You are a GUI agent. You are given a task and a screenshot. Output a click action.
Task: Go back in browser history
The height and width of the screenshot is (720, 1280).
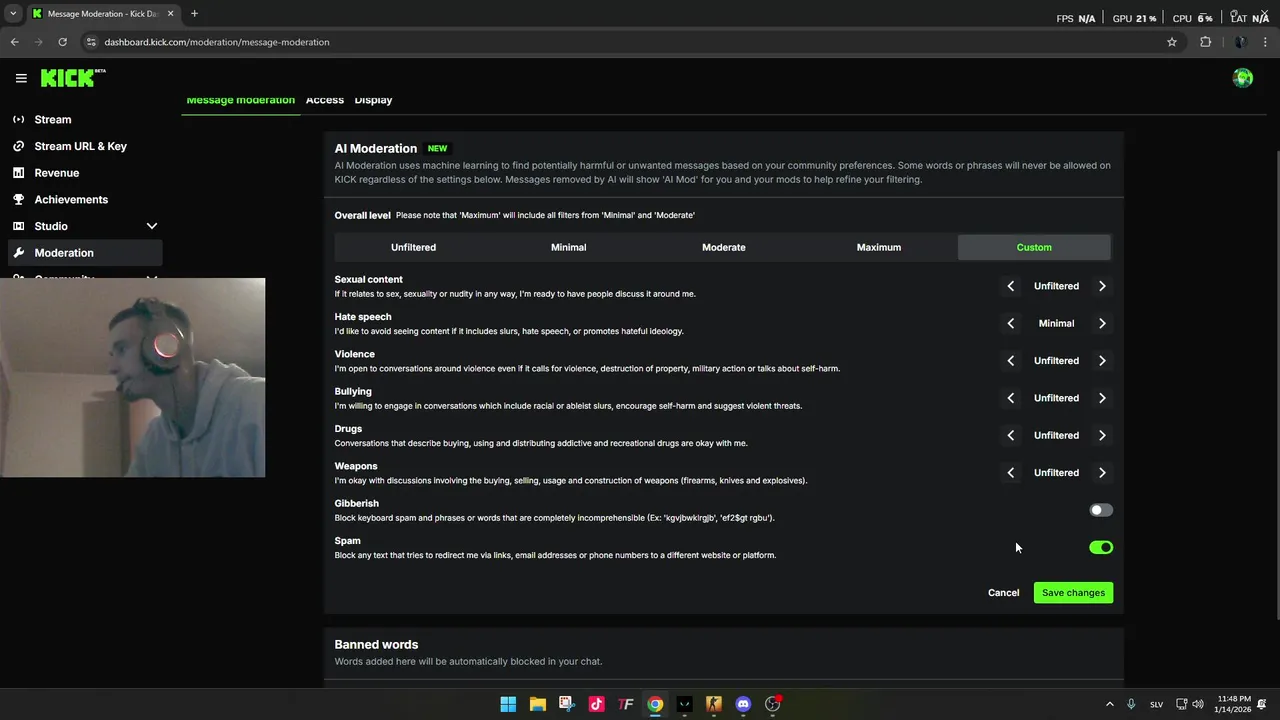pyautogui.click(x=14, y=42)
